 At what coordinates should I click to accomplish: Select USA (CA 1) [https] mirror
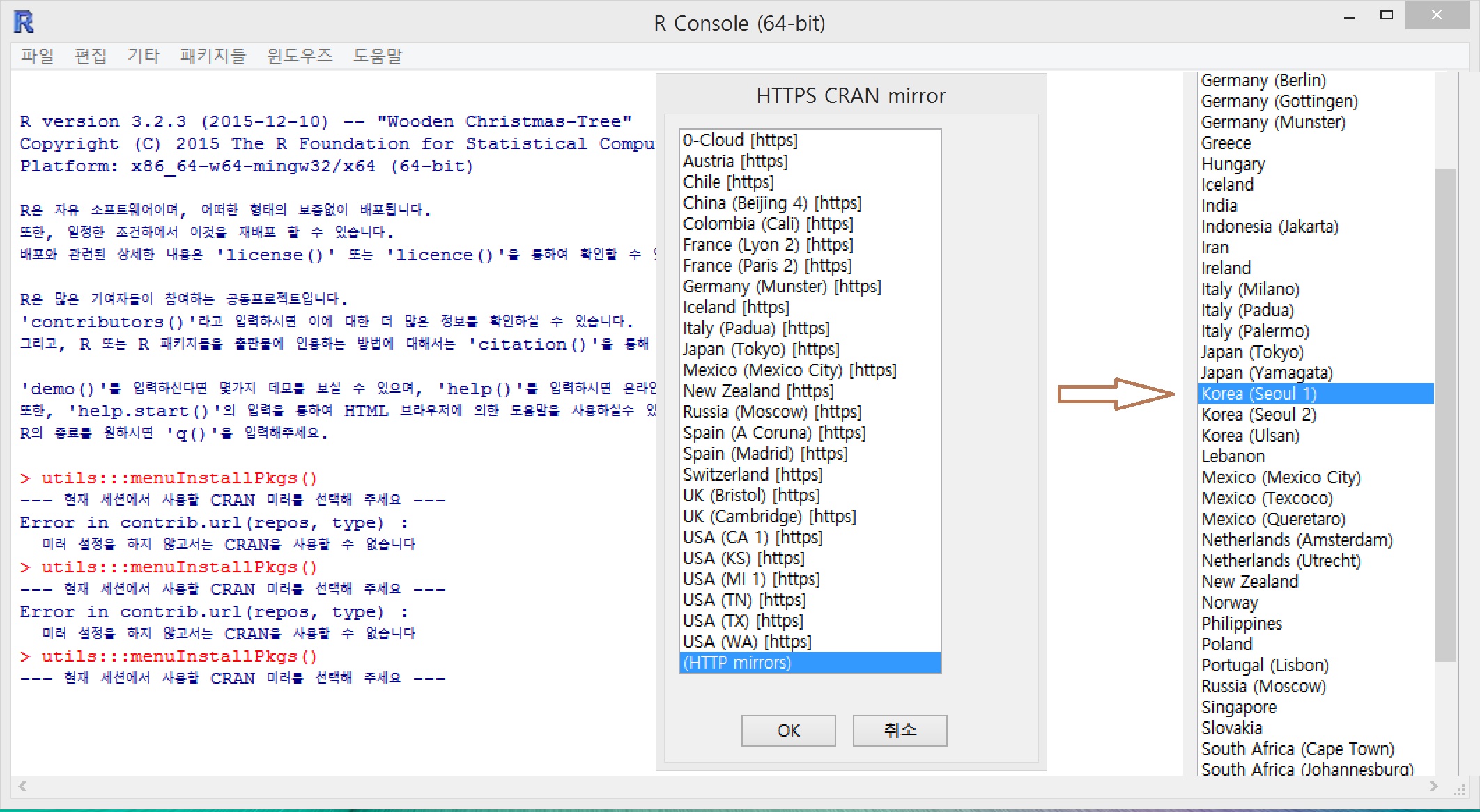(810, 537)
